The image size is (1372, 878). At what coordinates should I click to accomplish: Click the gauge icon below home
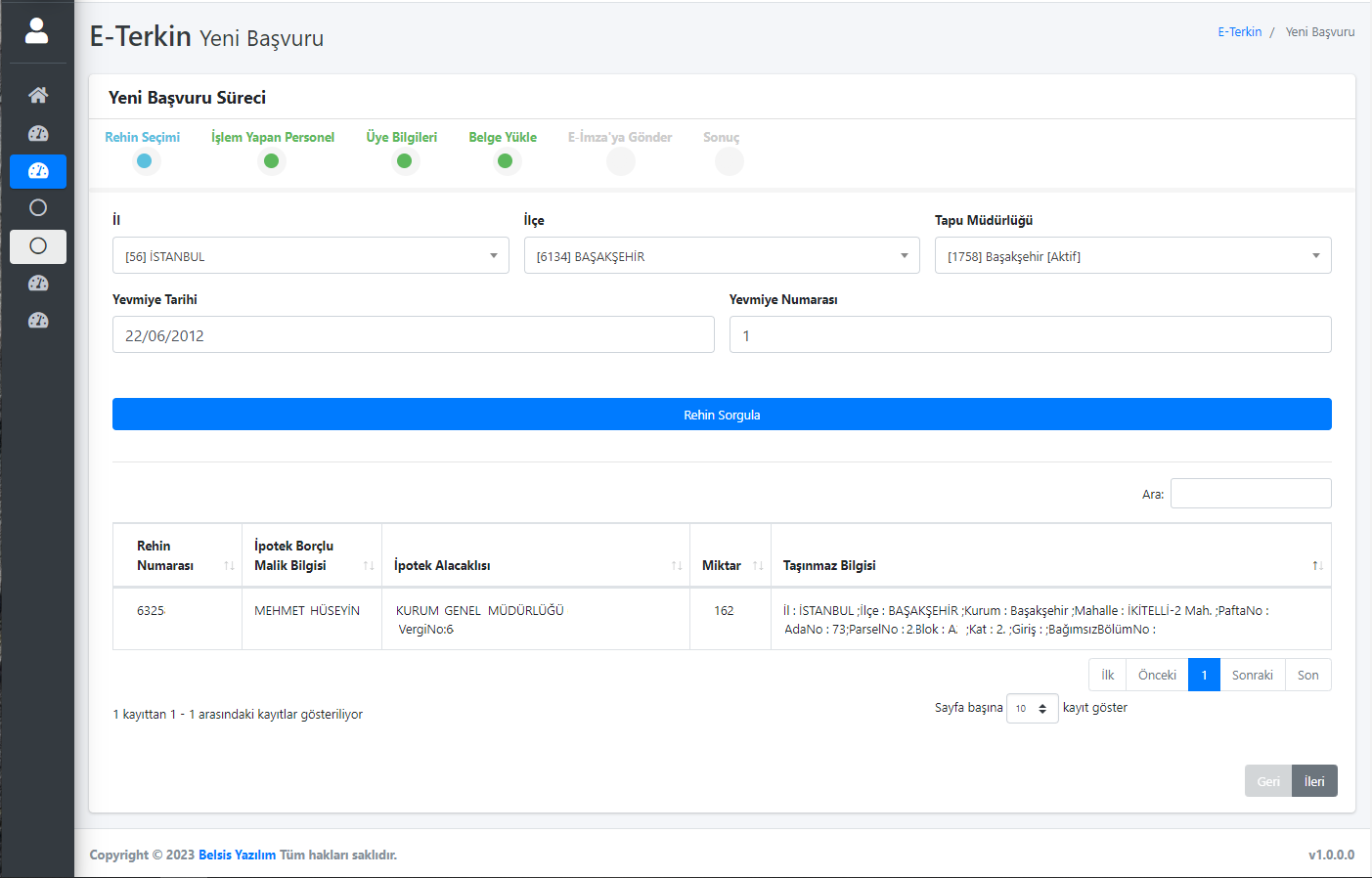click(x=38, y=133)
